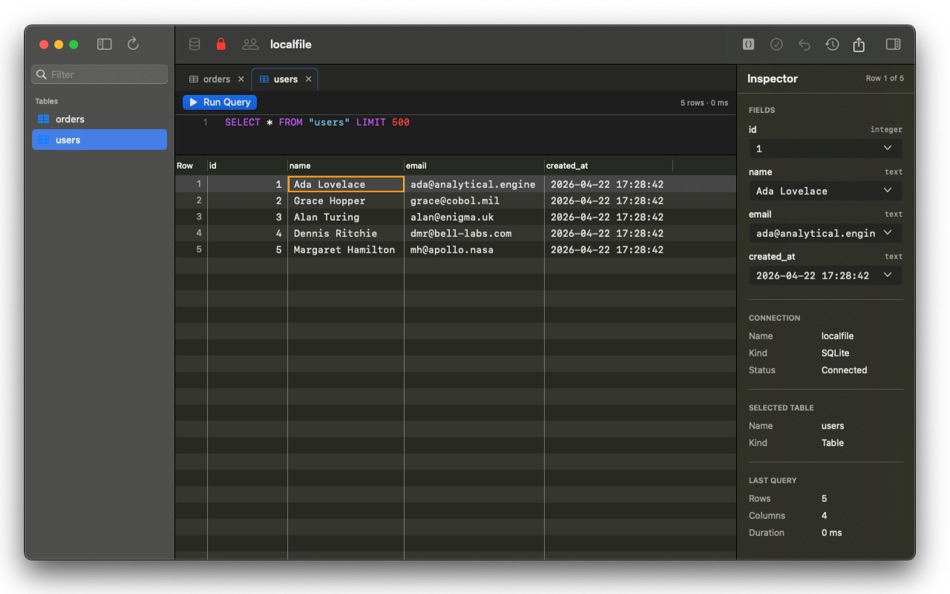Click the SQL query text in editor
The image size is (950, 594).
click(x=317, y=122)
